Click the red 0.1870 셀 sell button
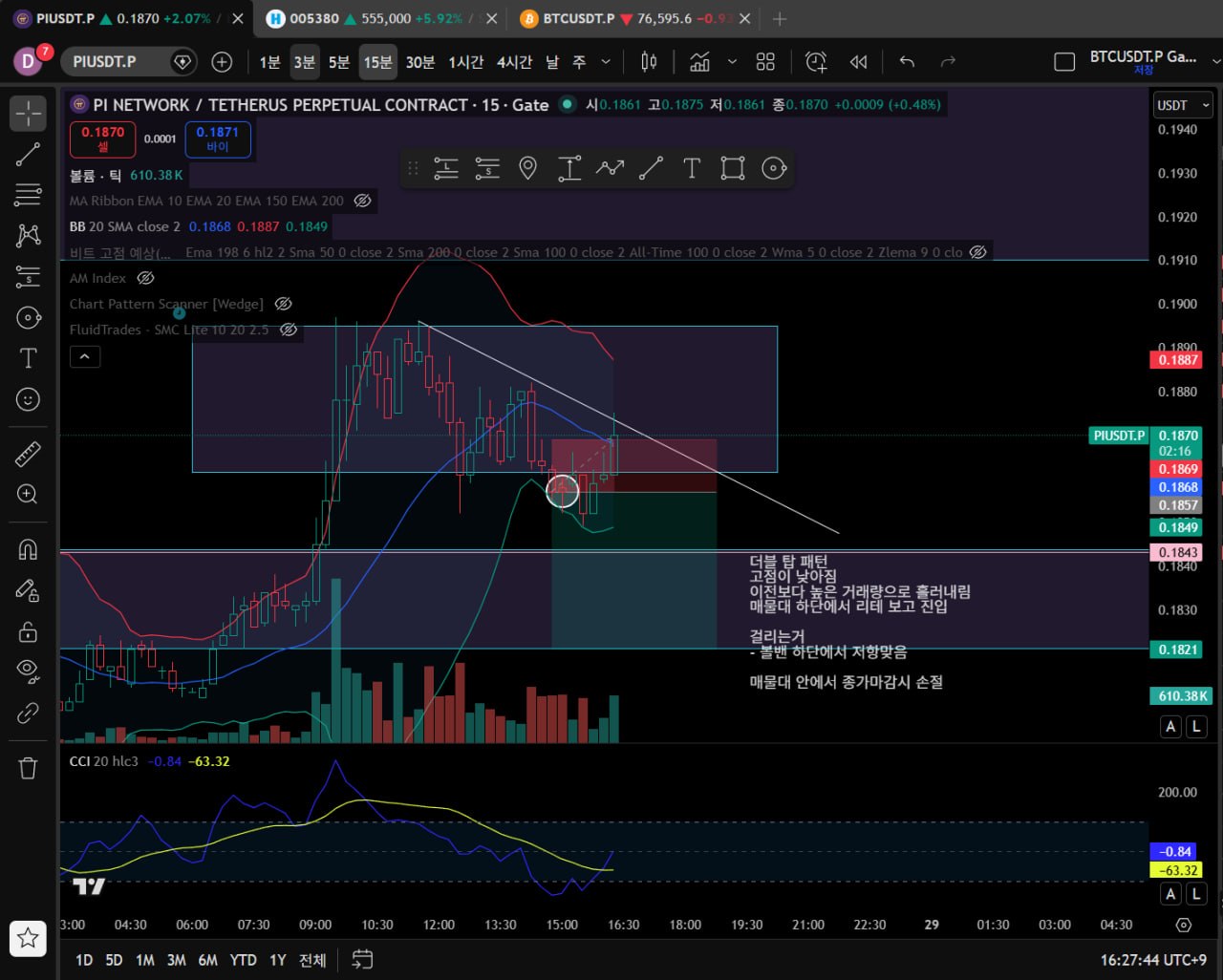 point(102,139)
